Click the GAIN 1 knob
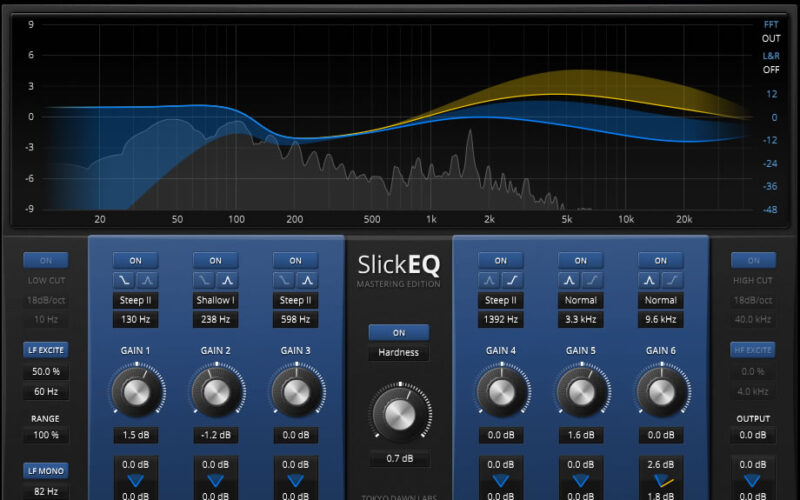800x500 pixels. (135, 391)
